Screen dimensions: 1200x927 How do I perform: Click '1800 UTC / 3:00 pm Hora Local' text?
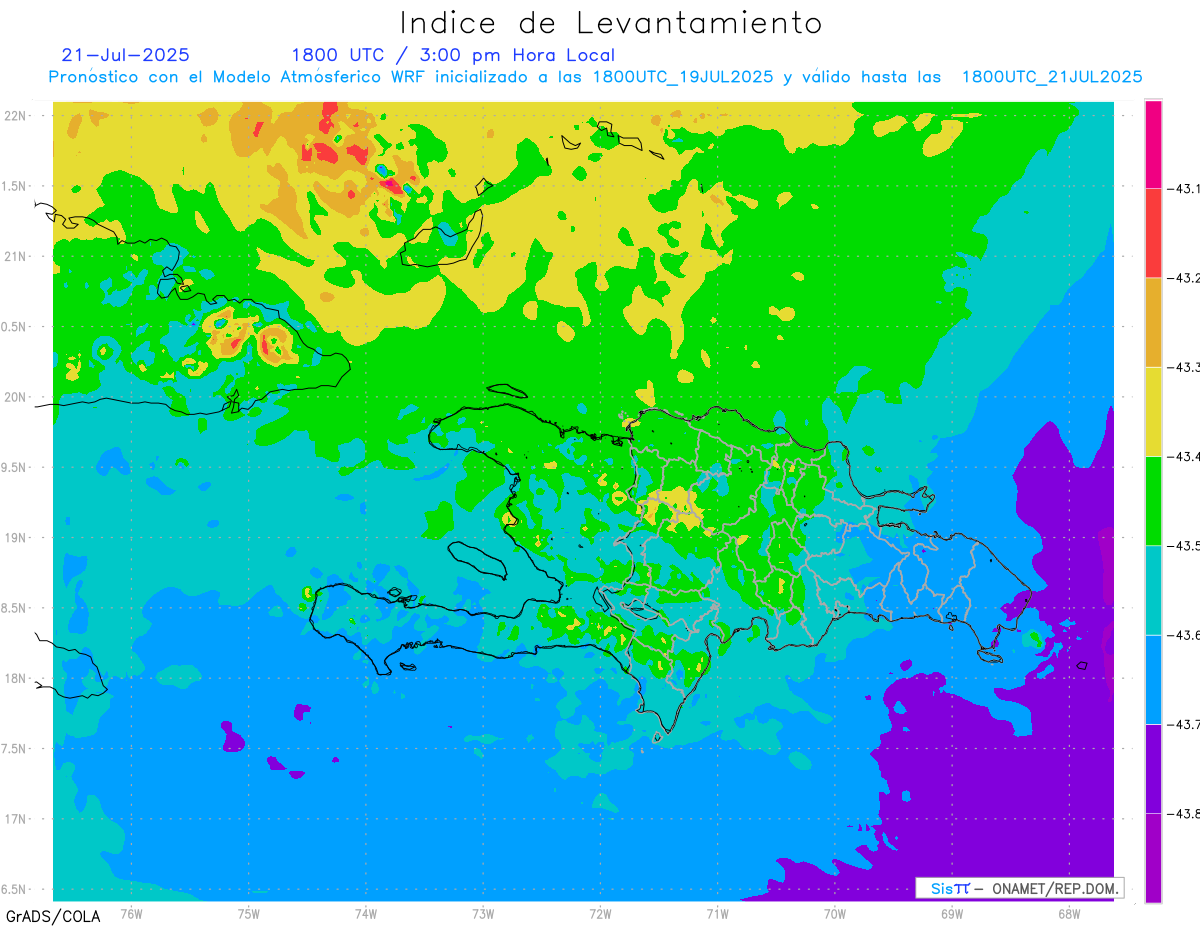coord(453,55)
